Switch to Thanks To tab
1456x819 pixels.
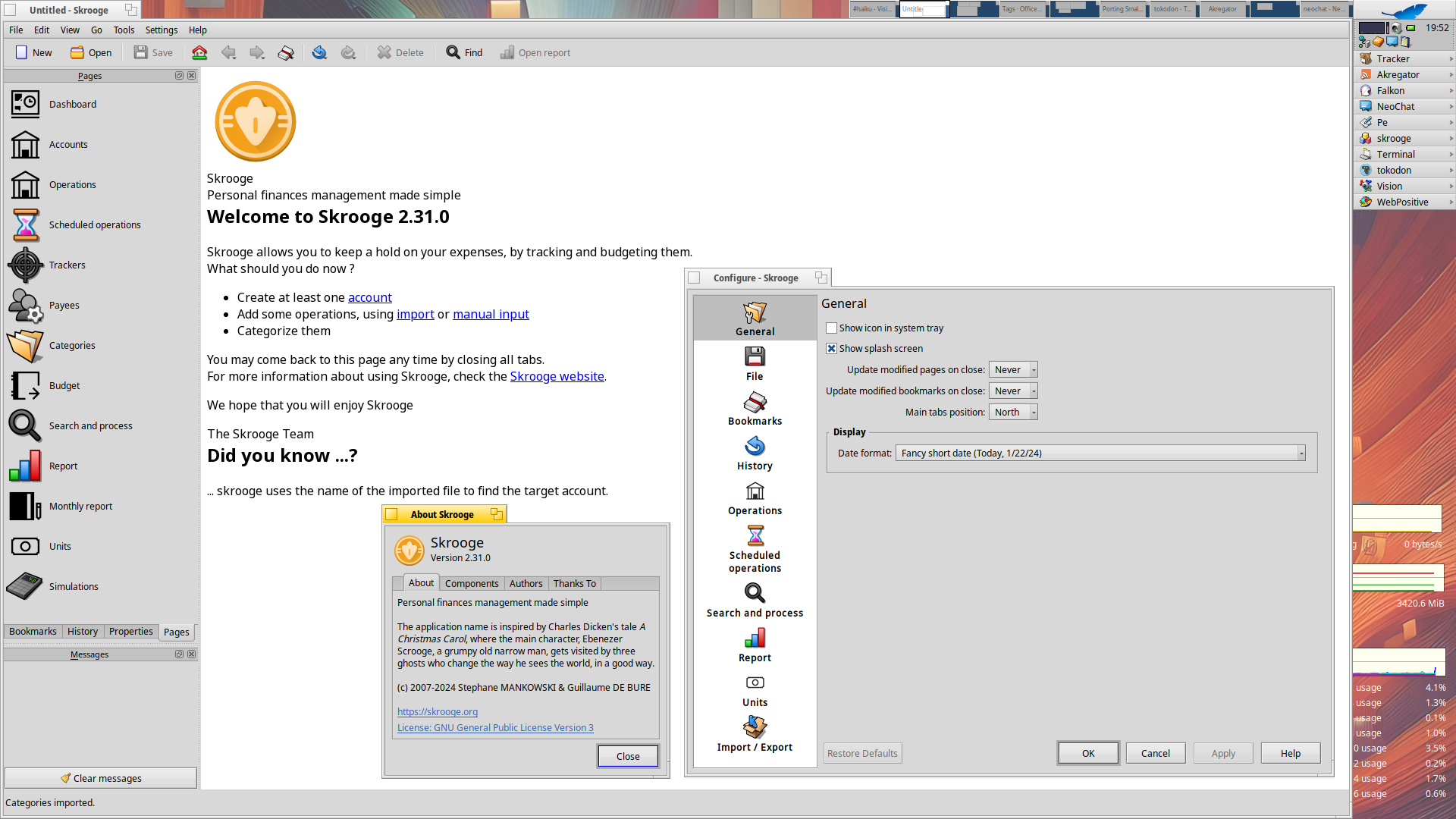(x=574, y=583)
